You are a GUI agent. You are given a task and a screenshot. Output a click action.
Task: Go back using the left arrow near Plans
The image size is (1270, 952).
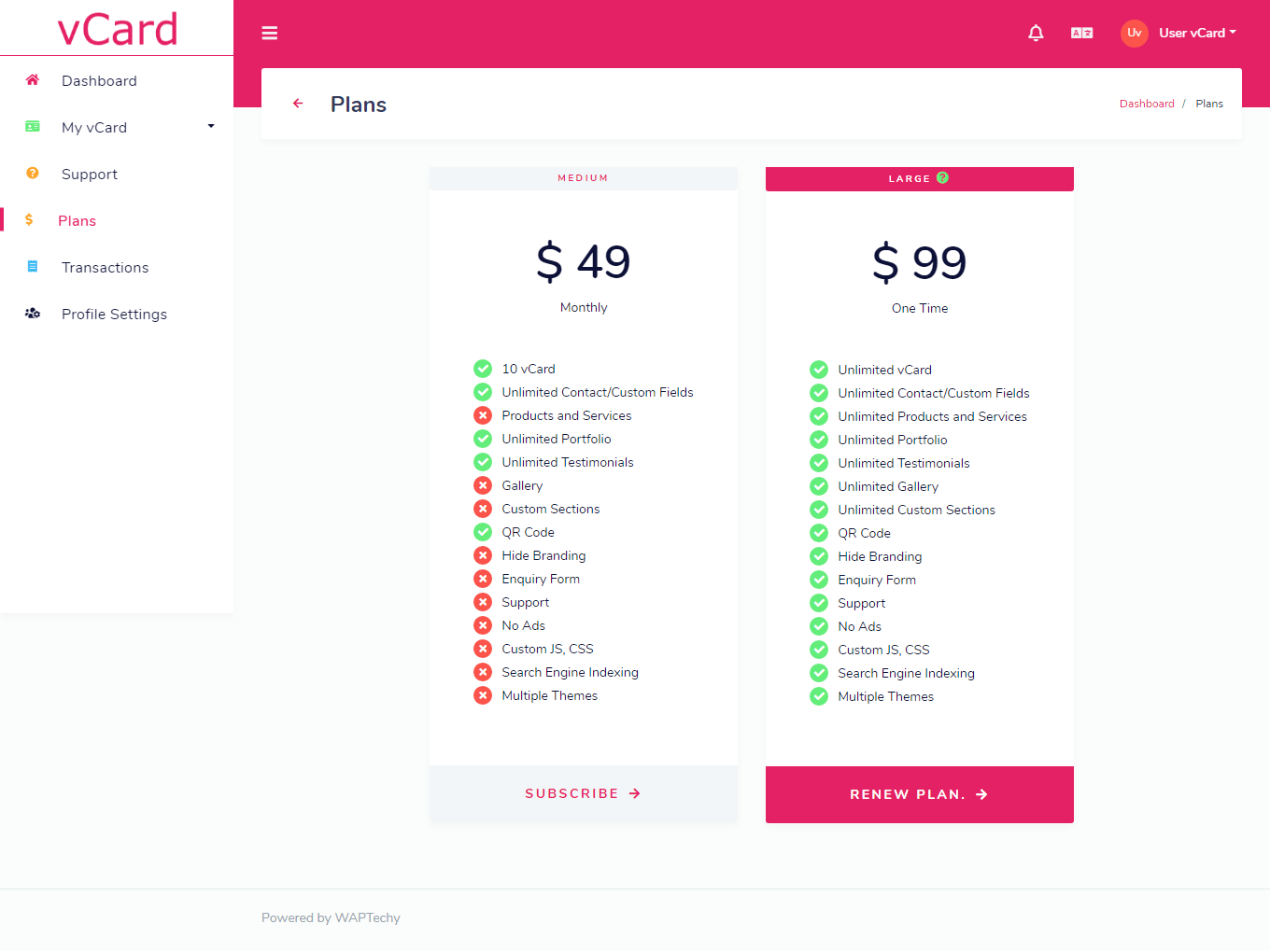pyautogui.click(x=298, y=104)
